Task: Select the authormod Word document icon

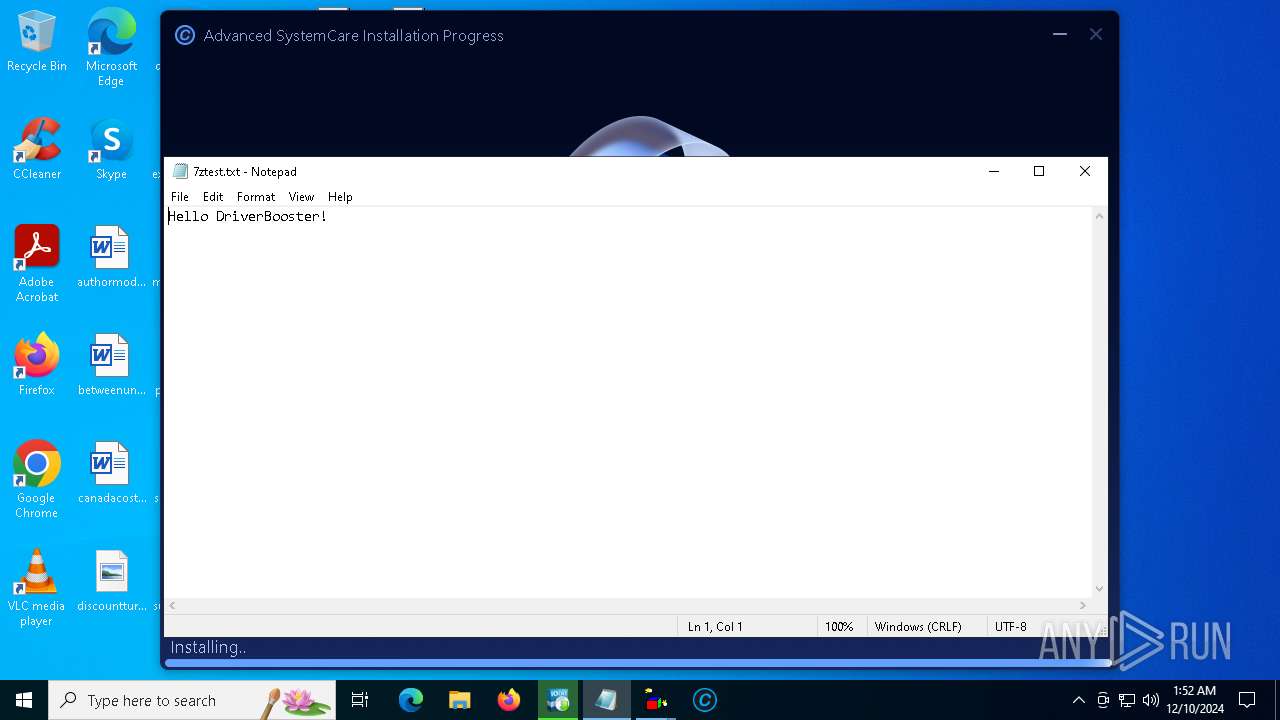Action: 111,258
